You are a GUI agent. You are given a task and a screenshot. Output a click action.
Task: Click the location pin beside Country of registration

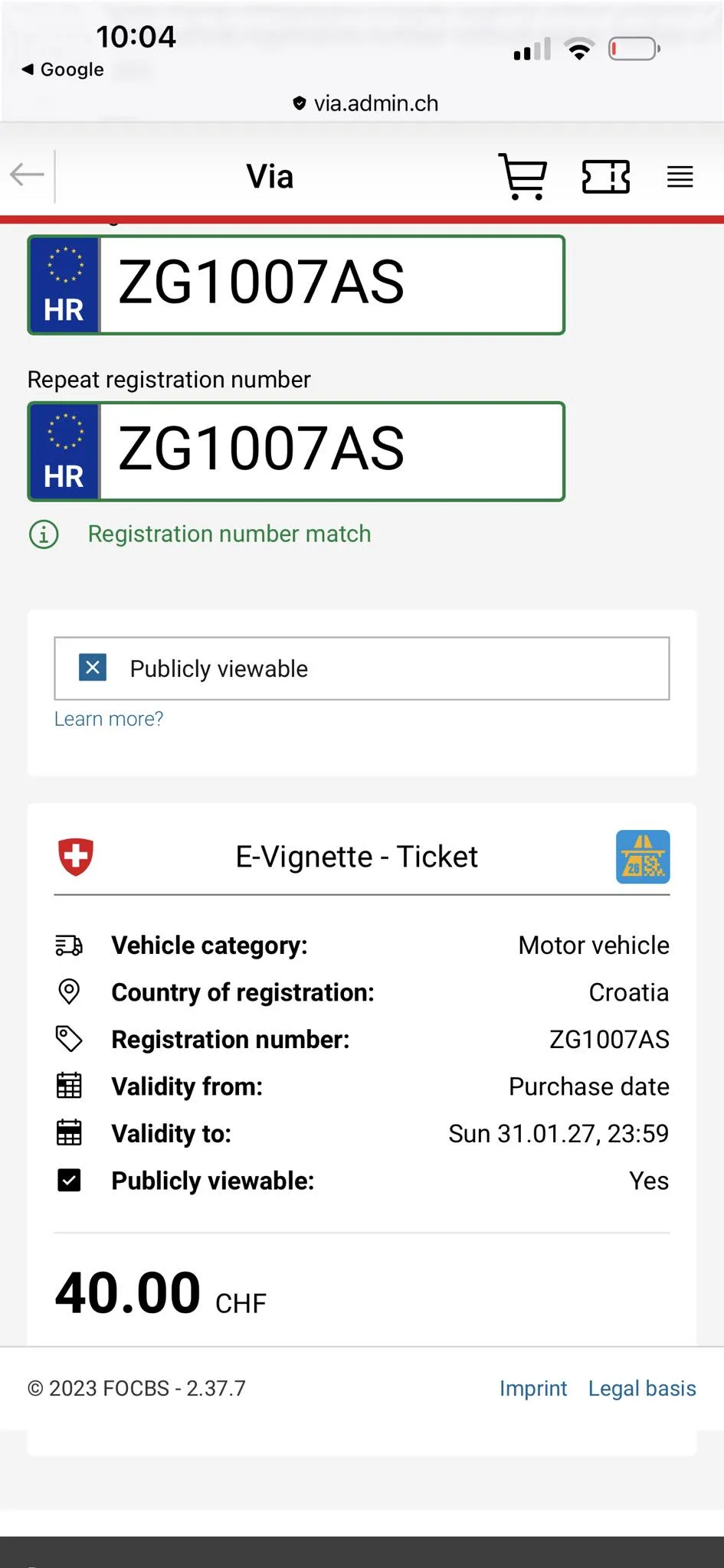[69, 991]
